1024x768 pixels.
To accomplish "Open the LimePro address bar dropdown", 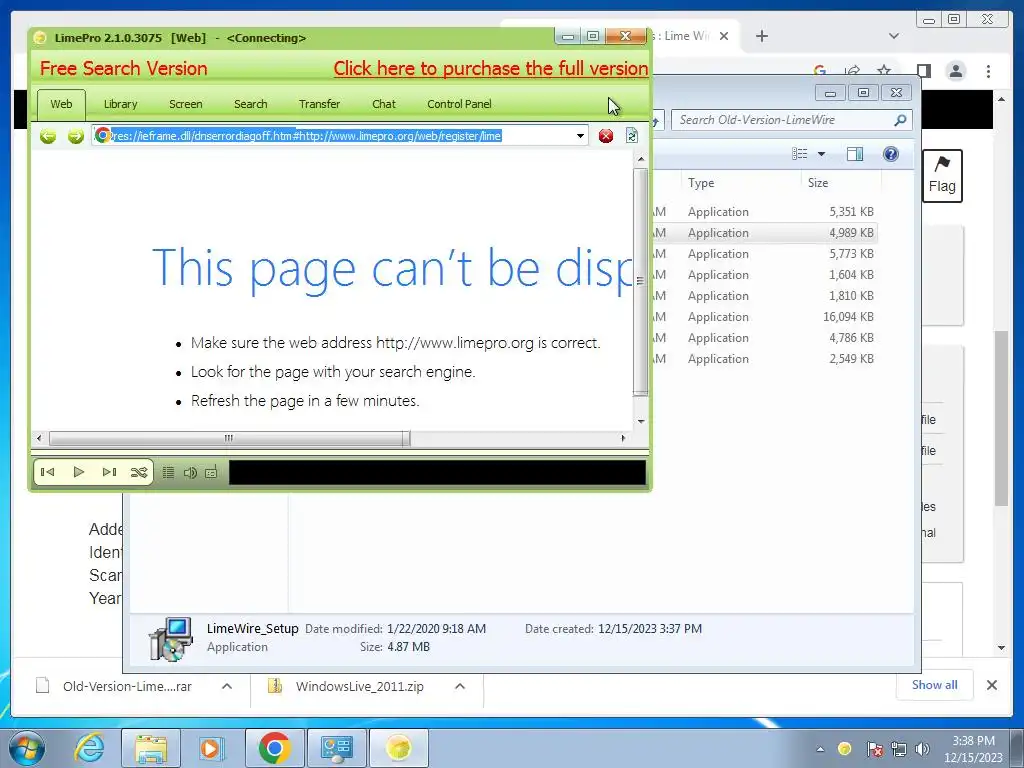I will point(580,136).
